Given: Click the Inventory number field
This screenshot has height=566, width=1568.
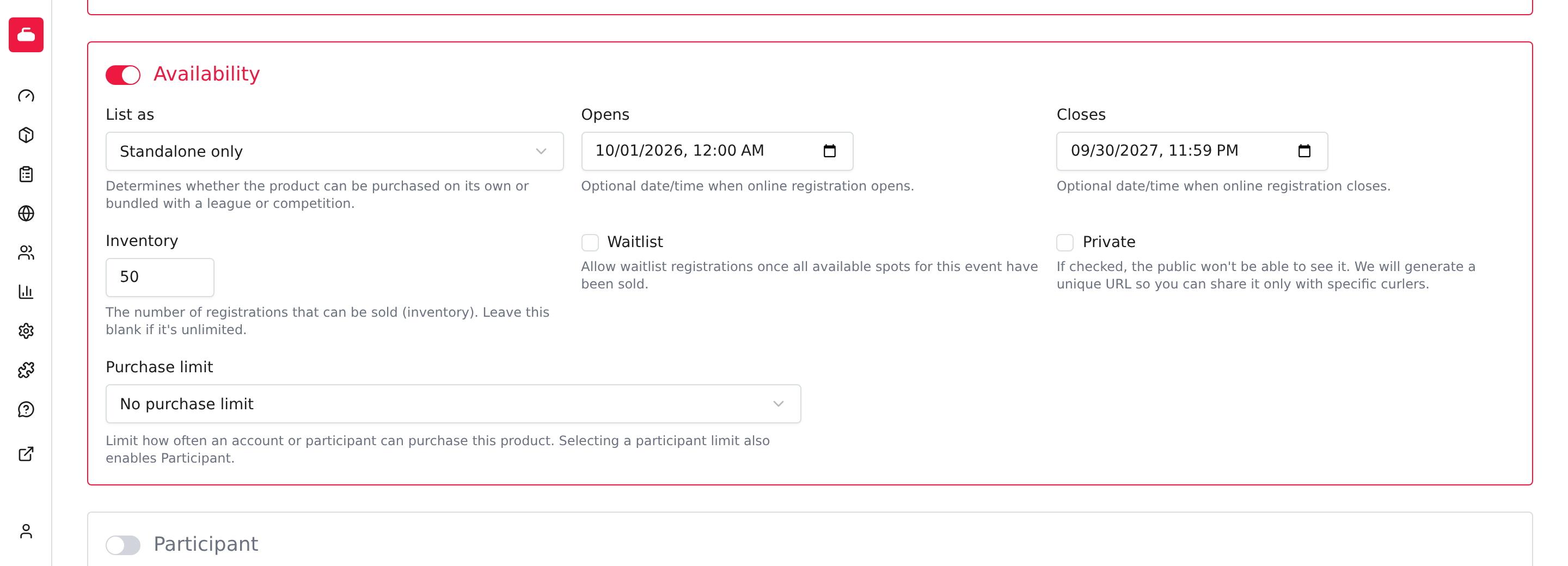Looking at the screenshot, I should pyautogui.click(x=160, y=277).
